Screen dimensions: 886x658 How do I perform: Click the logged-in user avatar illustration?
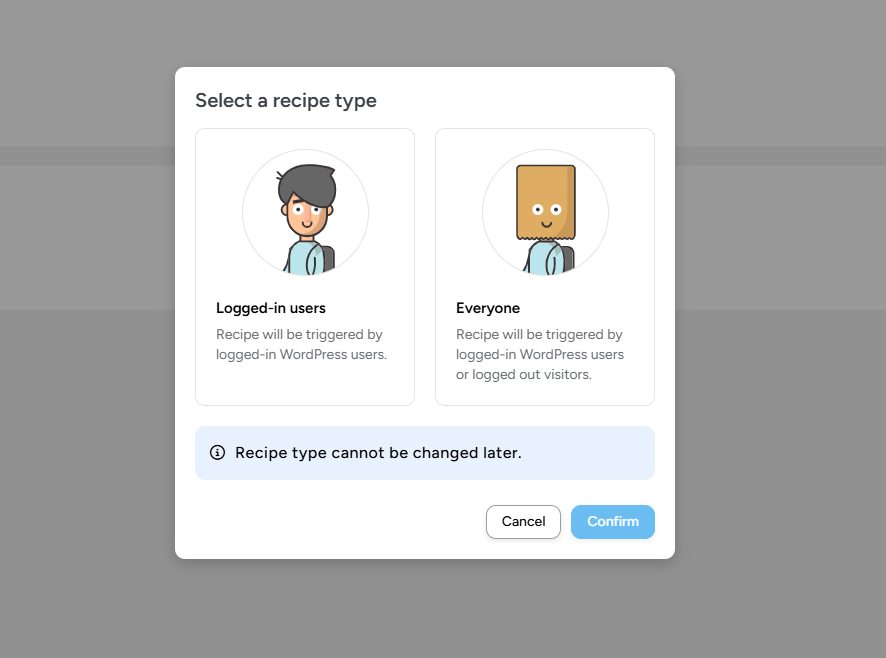click(306, 213)
